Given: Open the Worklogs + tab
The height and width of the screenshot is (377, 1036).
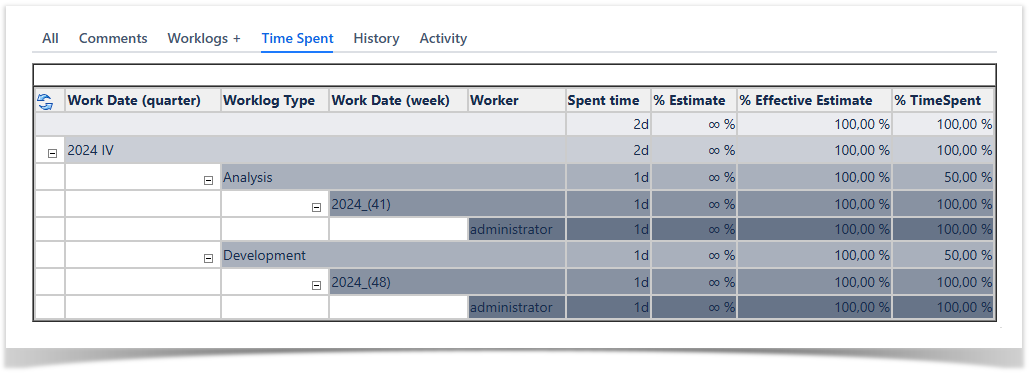Looking at the screenshot, I should 204,38.
